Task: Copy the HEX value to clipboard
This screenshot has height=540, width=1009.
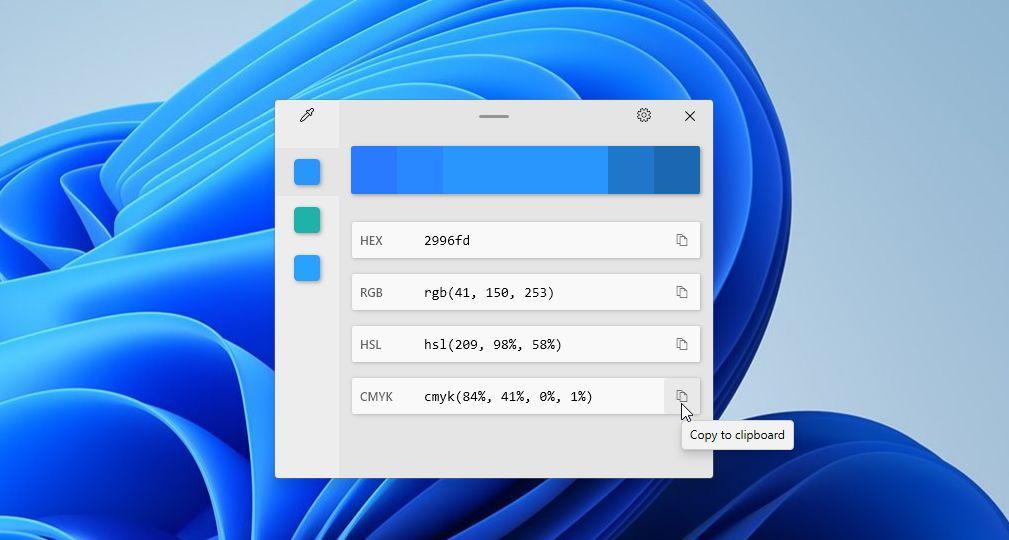Action: [x=682, y=240]
